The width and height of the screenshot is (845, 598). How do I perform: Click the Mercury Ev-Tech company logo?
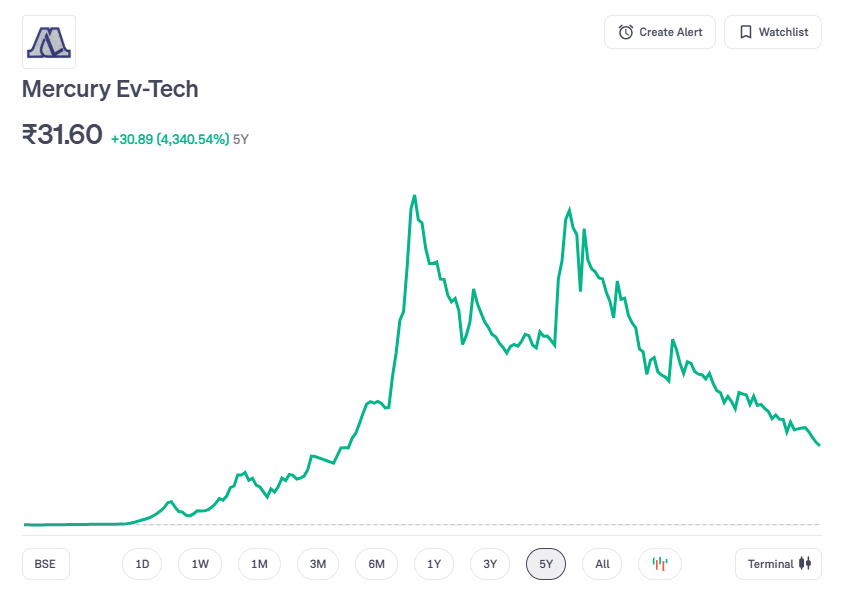point(49,42)
